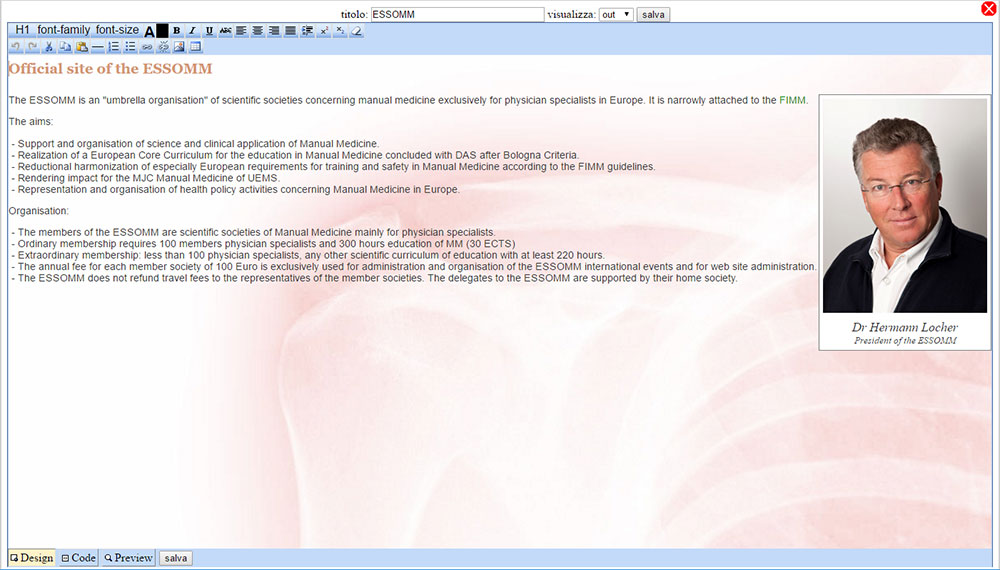This screenshot has width=1000, height=570.
Task: Click the line about MJC Manual Medicine of UEMS
Action: tap(145, 178)
